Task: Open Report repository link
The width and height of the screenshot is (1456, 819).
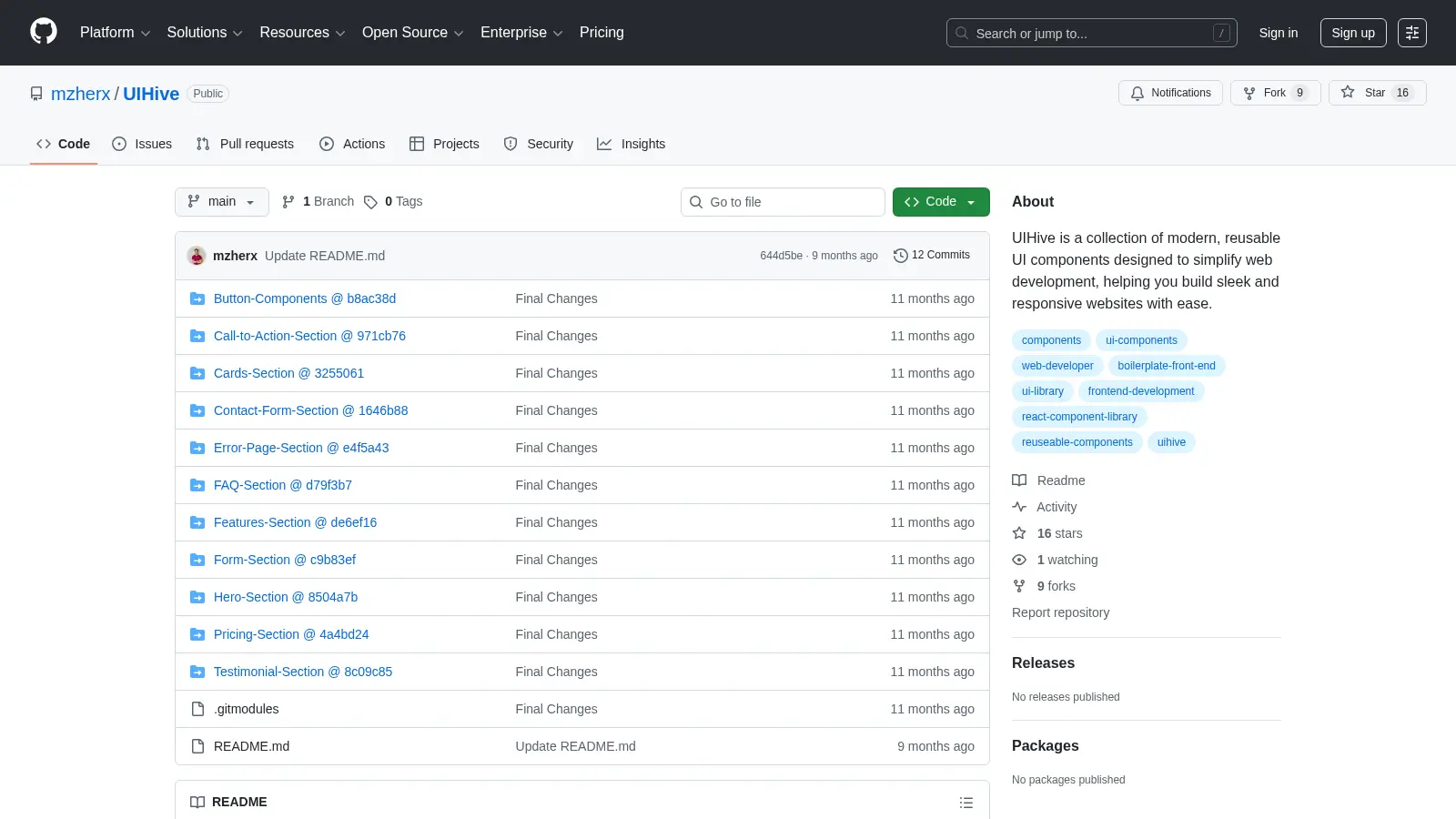Action: coord(1060,612)
